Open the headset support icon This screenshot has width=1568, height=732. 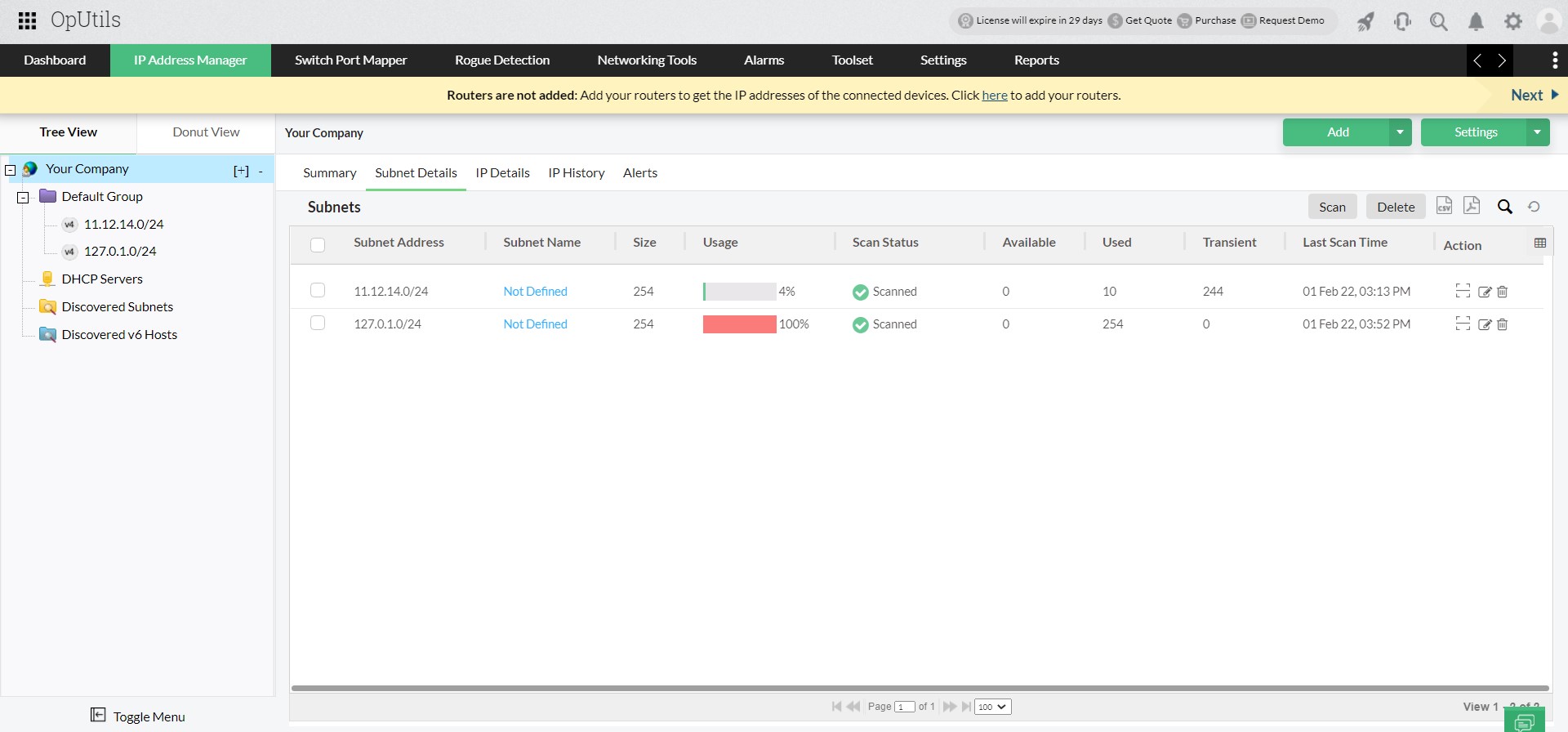point(1402,21)
